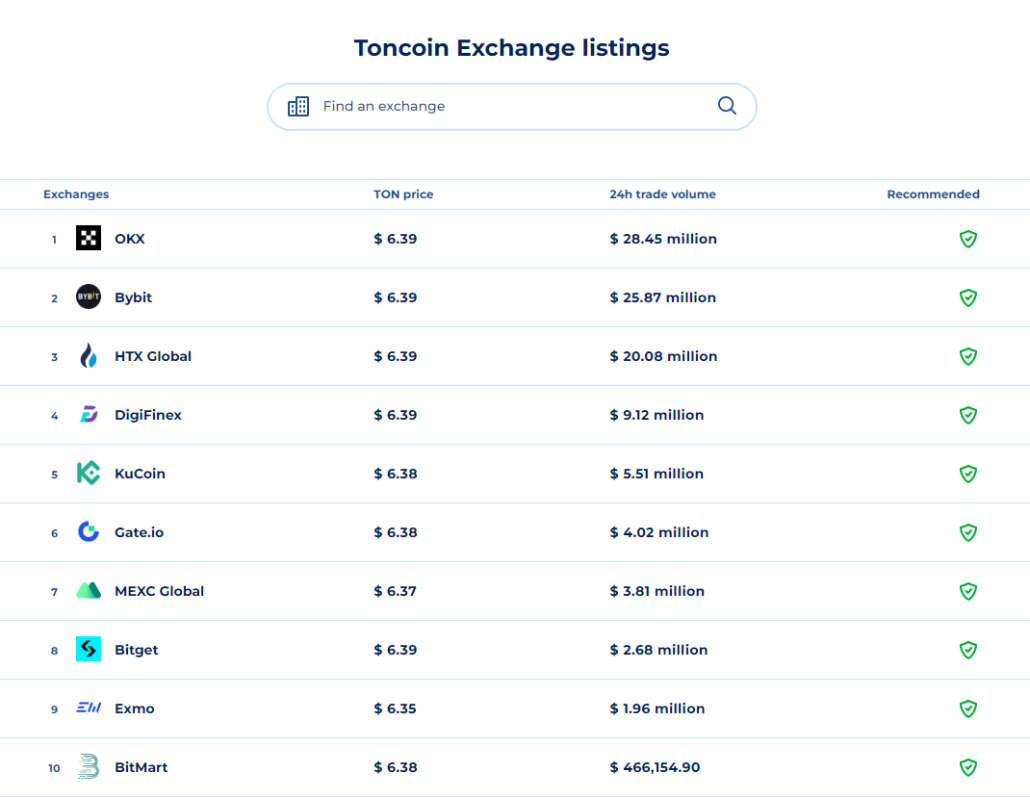1030x798 pixels.
Task: Click the MEXC Global logo
Action: pyautogui.click(x=88, y=591)
